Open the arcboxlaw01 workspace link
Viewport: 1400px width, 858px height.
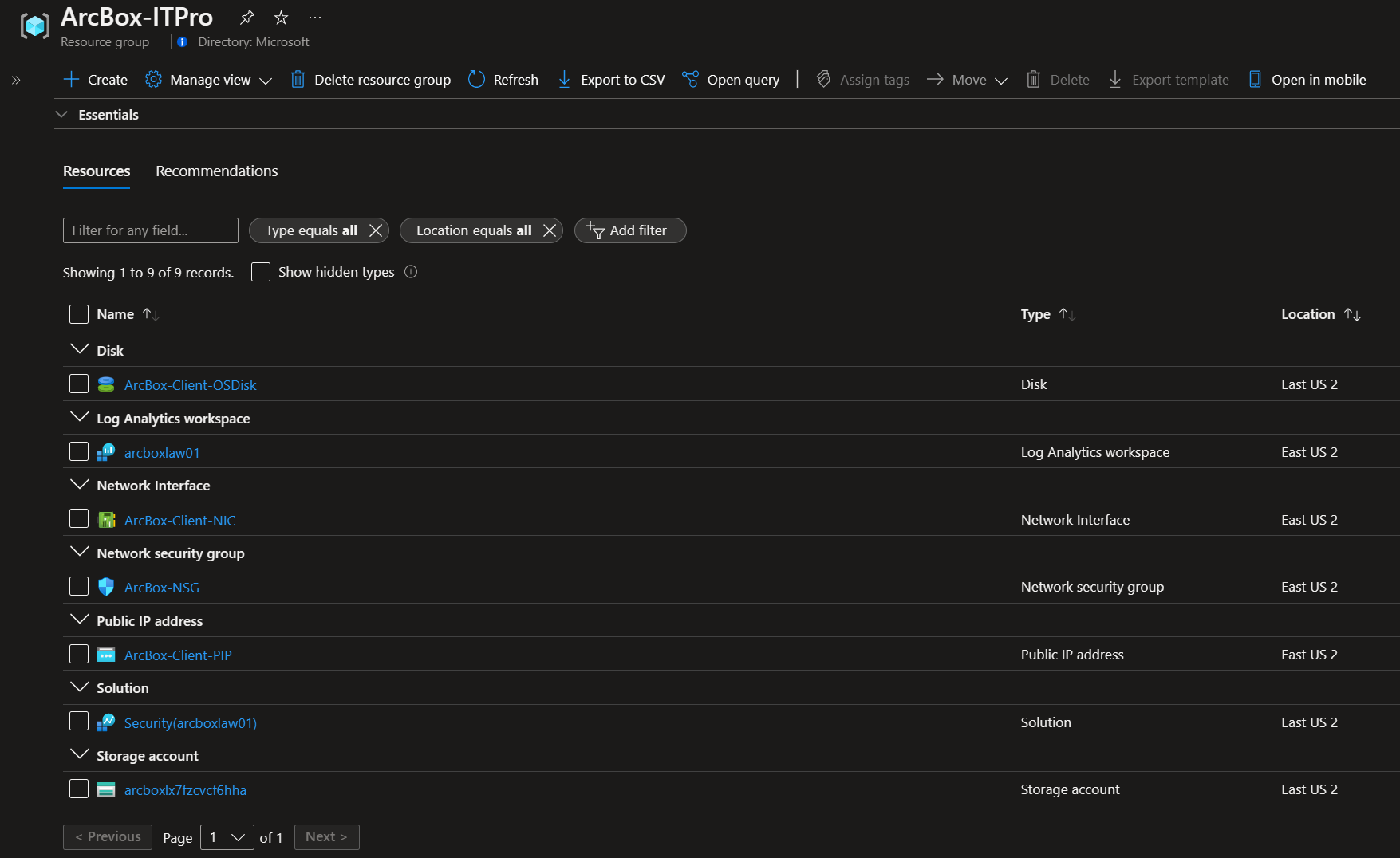[x=162, y=453]
